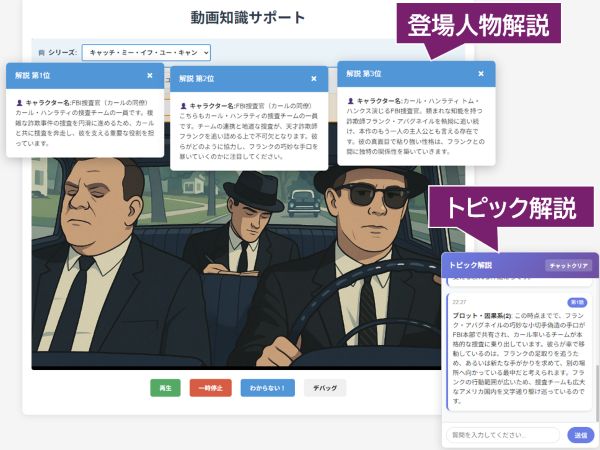Click the blue わからない！ button
The width and height of the screenshot is (600, 450).
267,388
